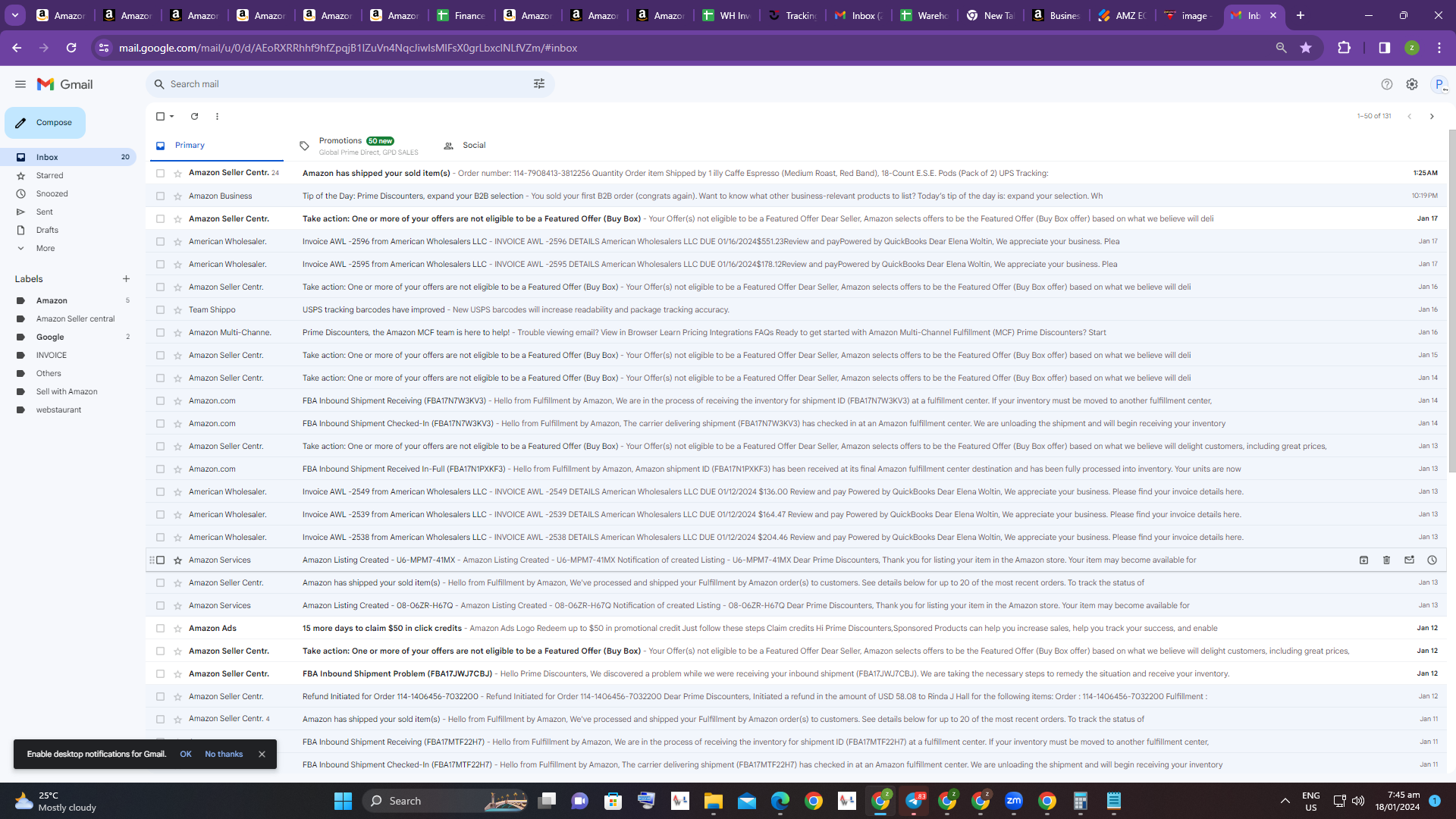
Task: Archive the hovered Amazon Listing Created U6-MPM7-41MX email
Action: [x=1363, y=560]
